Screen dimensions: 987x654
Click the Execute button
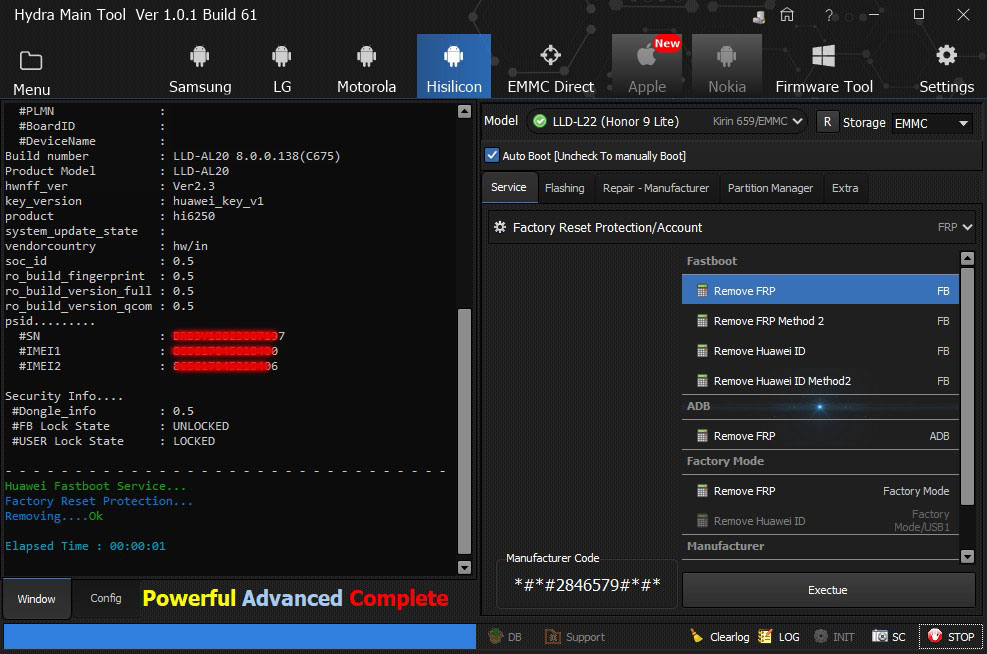[828, 590]
